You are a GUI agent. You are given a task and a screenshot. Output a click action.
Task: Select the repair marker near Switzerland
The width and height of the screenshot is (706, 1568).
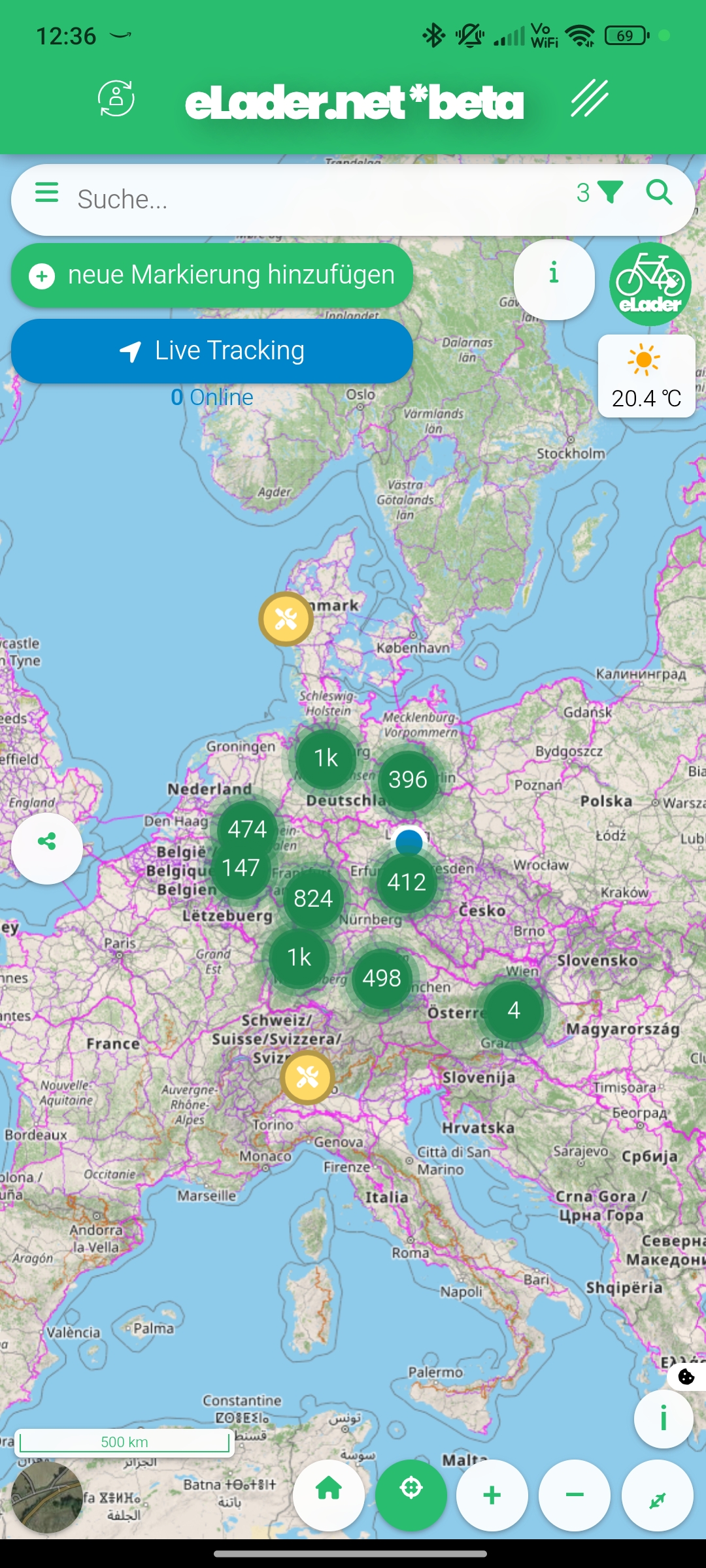[x=307, y=1077]
